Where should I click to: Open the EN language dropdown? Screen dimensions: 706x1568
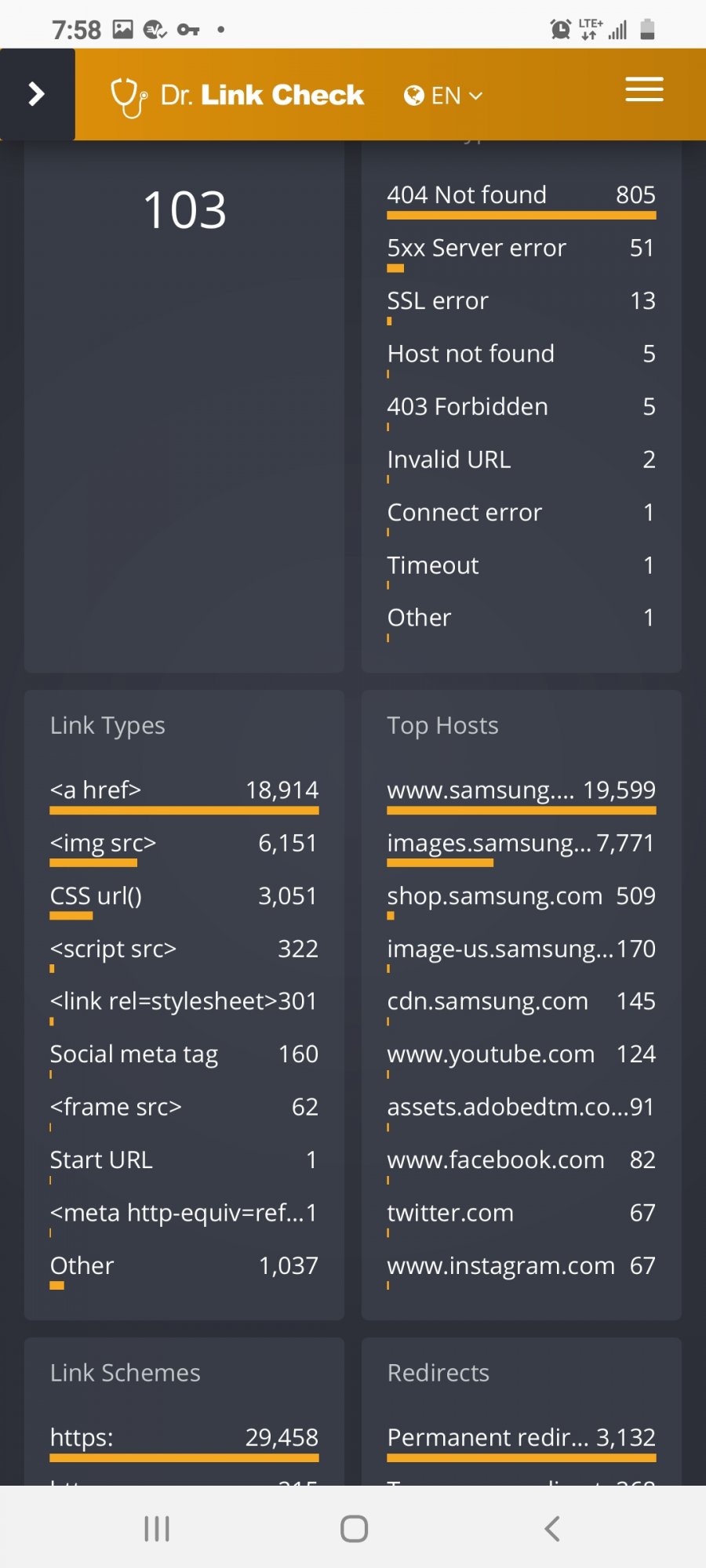tap(443, 96)
